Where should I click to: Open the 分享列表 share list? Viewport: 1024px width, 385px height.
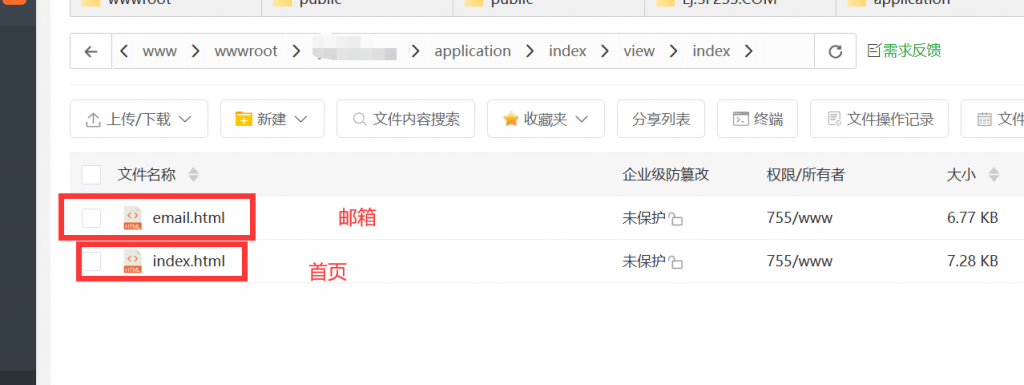661,119
